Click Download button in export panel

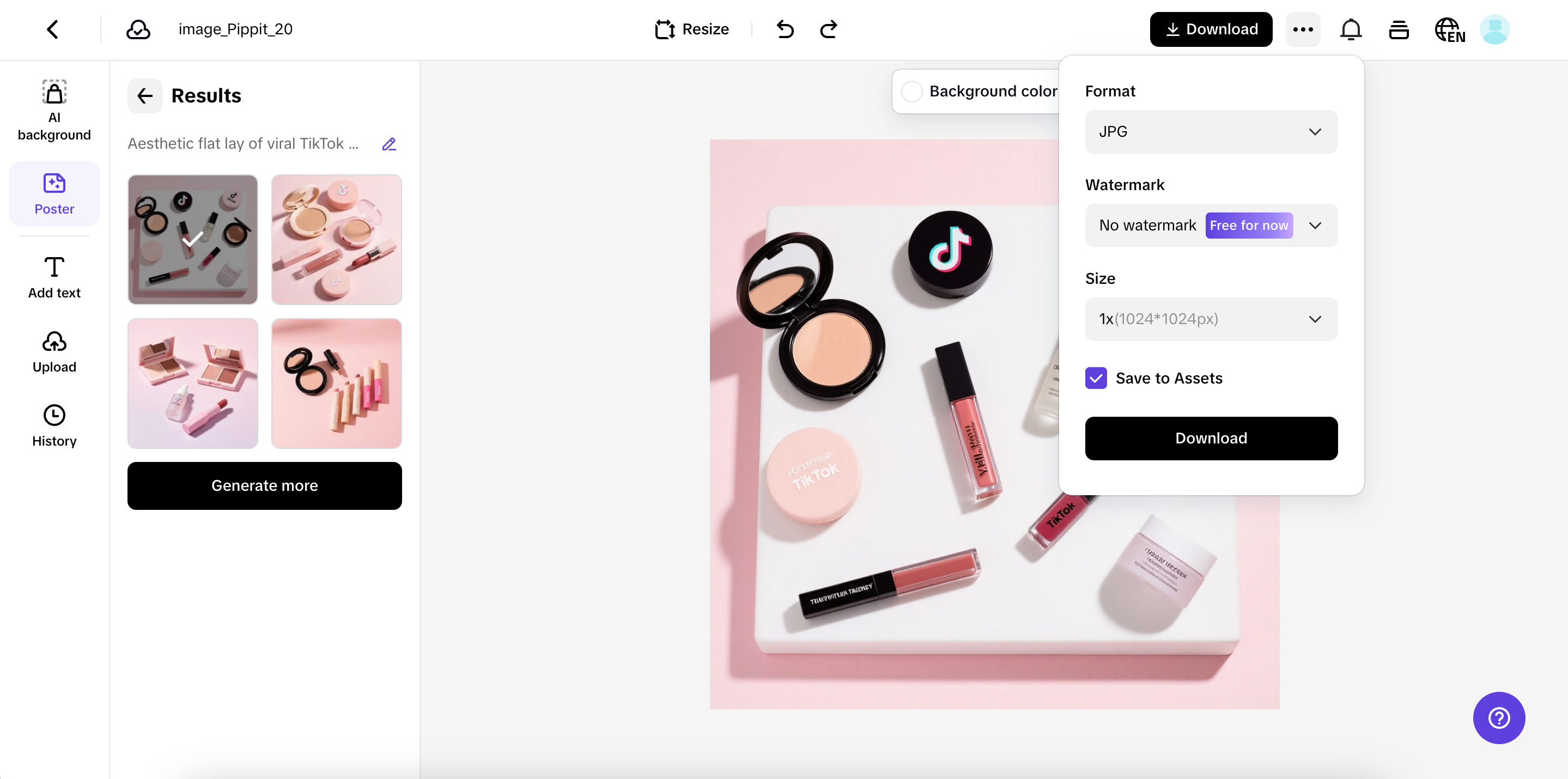pyautogui.click(x=1211, y=438)
